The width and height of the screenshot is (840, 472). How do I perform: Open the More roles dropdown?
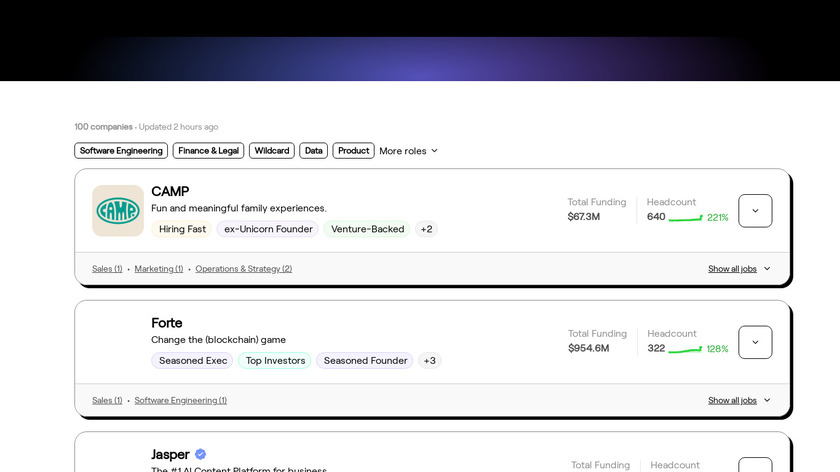pyautogui.click(x=409, y=151)
